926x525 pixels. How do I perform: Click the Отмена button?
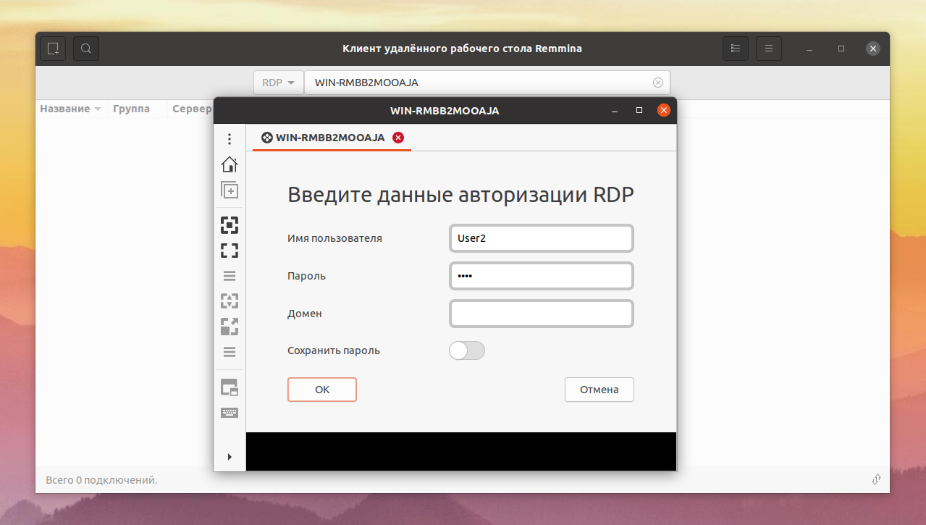click(x=599, y=389)
